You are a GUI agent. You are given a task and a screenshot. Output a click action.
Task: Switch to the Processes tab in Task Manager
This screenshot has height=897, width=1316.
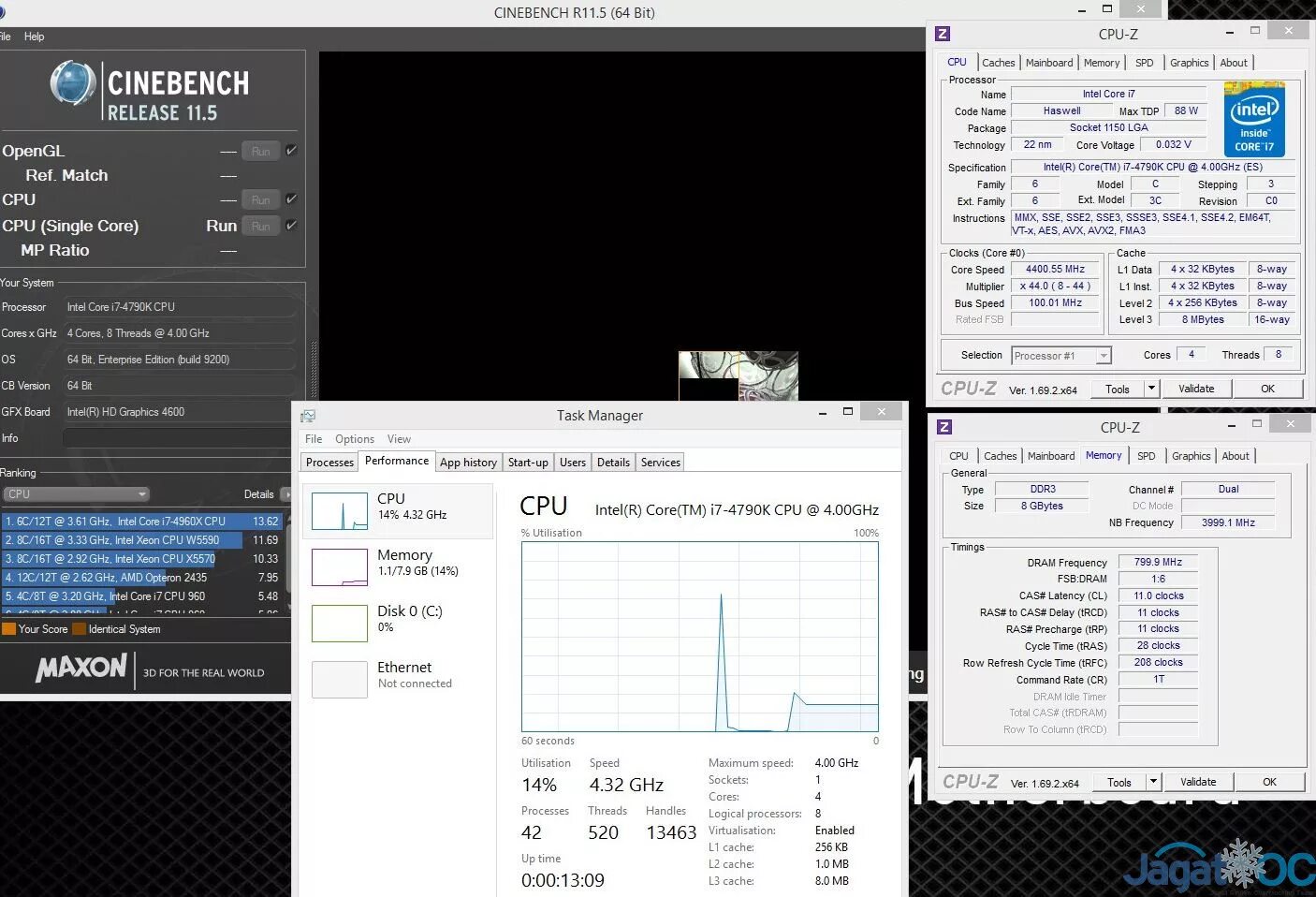tap(329, 463)
